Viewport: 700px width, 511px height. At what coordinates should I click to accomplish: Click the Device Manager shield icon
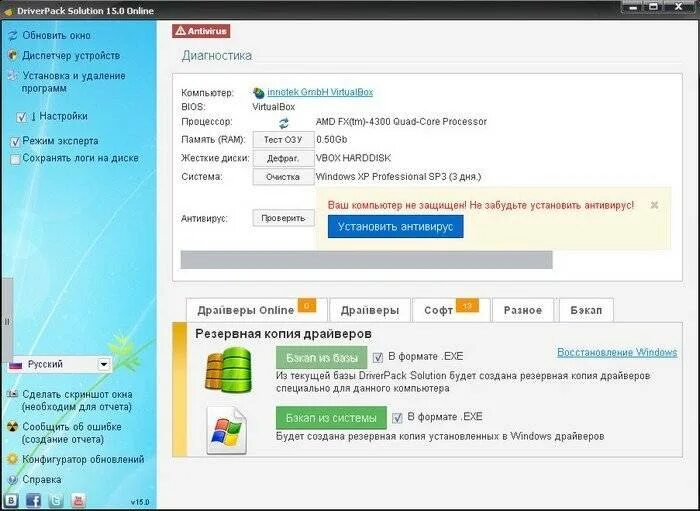click(x=12, y=55)
